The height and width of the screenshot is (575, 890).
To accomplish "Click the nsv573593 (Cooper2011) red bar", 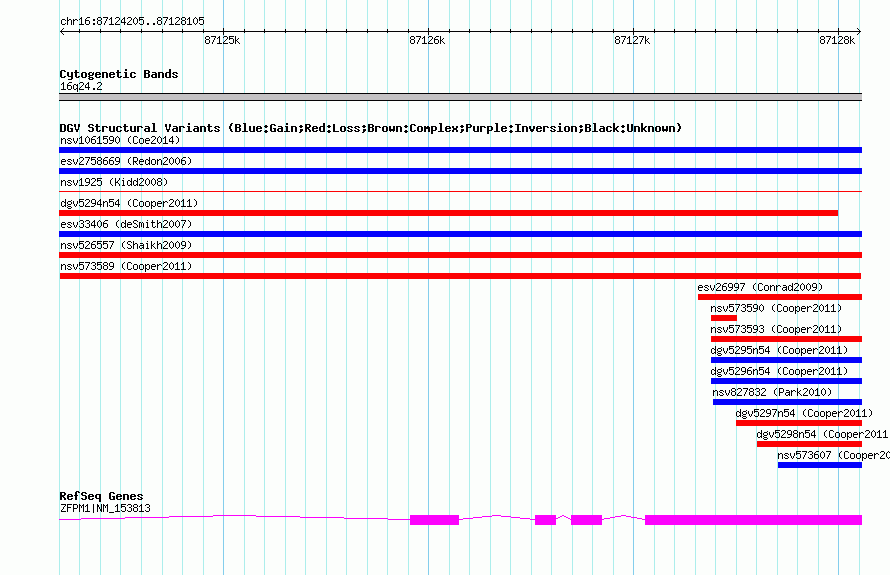I will (786, 339).
